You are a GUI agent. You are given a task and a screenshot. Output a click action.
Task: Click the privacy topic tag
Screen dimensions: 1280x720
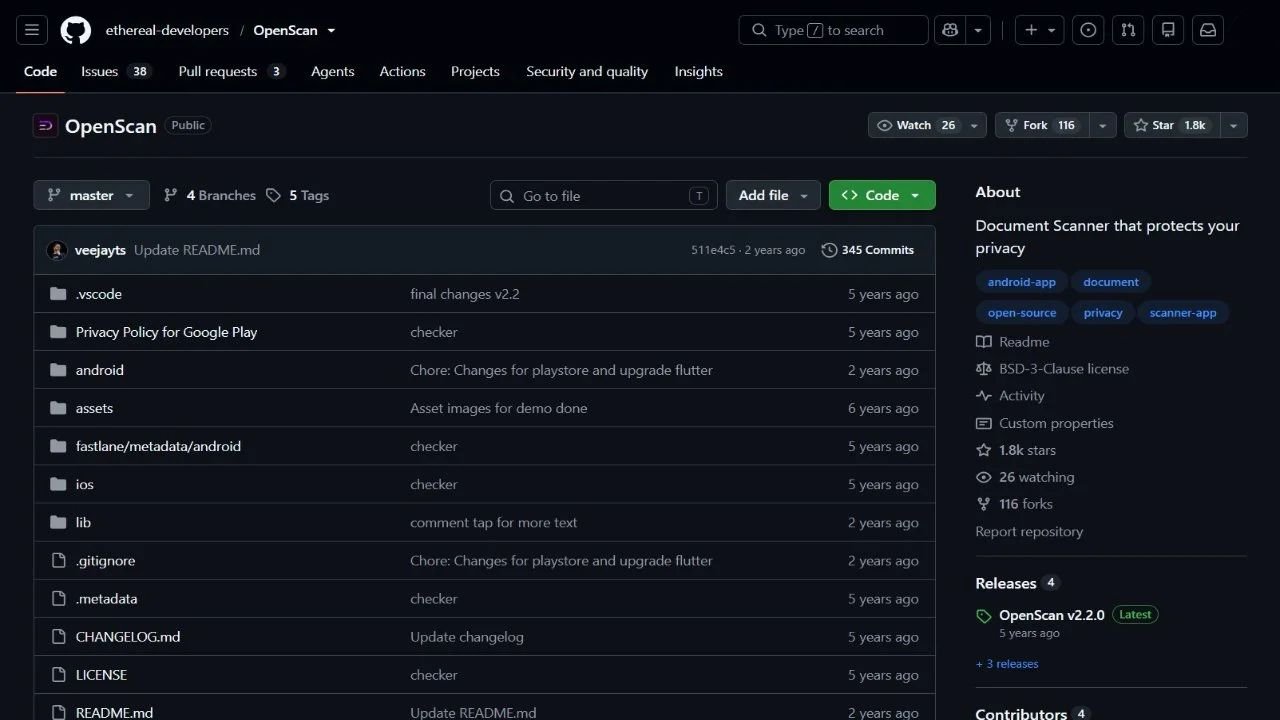point(1103,313)
